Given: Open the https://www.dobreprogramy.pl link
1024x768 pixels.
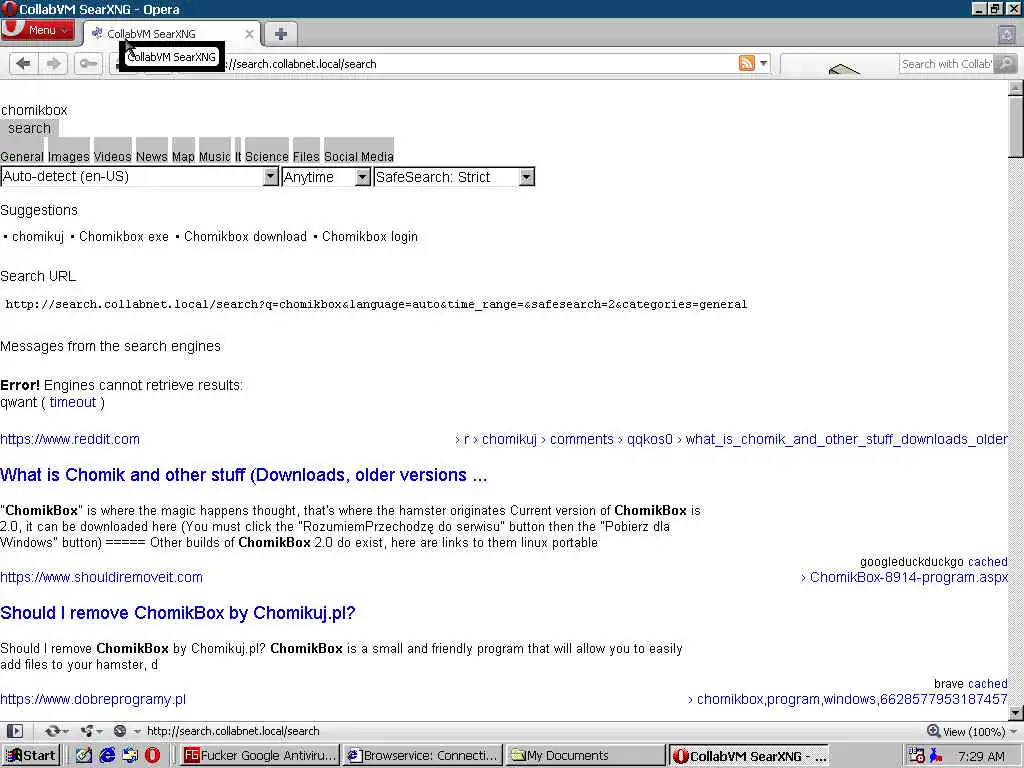Looking at the screenshot, I should [93, 699].
